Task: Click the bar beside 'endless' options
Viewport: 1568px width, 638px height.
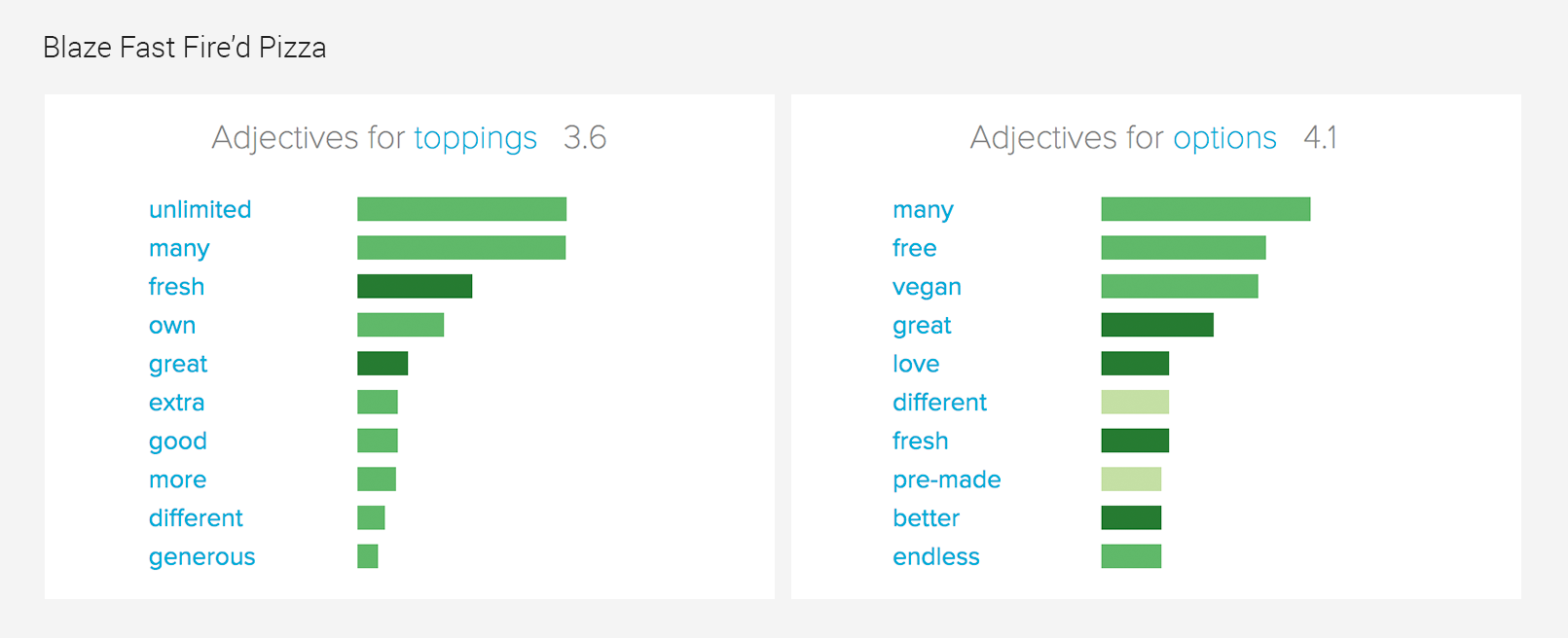Action: click(1131, 556)
